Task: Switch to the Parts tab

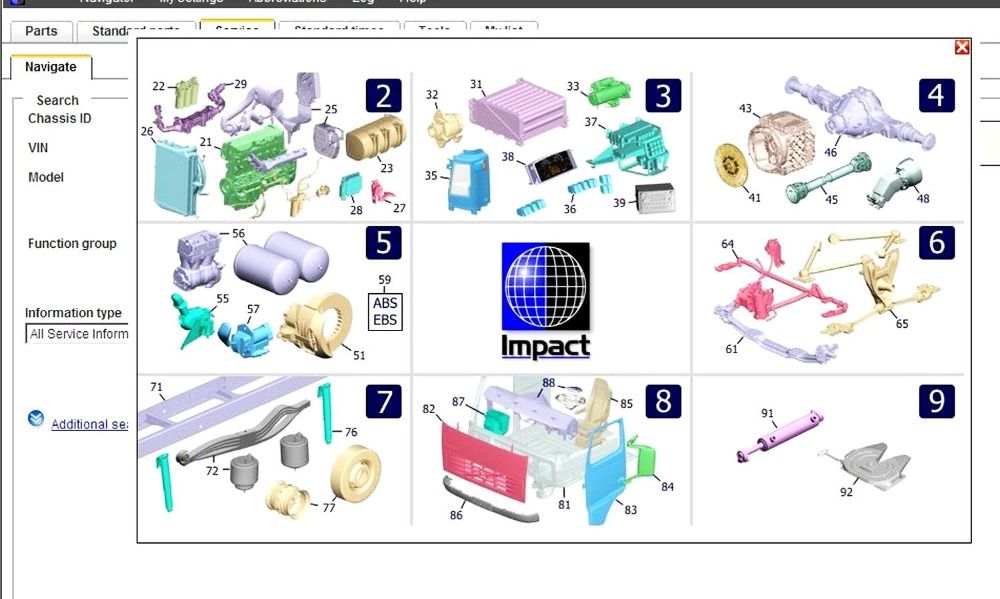Action: (41, 31)
